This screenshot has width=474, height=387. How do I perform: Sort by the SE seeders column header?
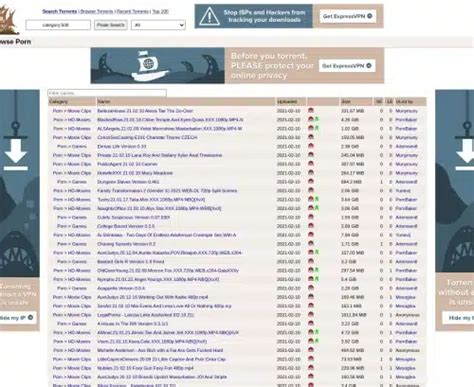pos(379,102)
